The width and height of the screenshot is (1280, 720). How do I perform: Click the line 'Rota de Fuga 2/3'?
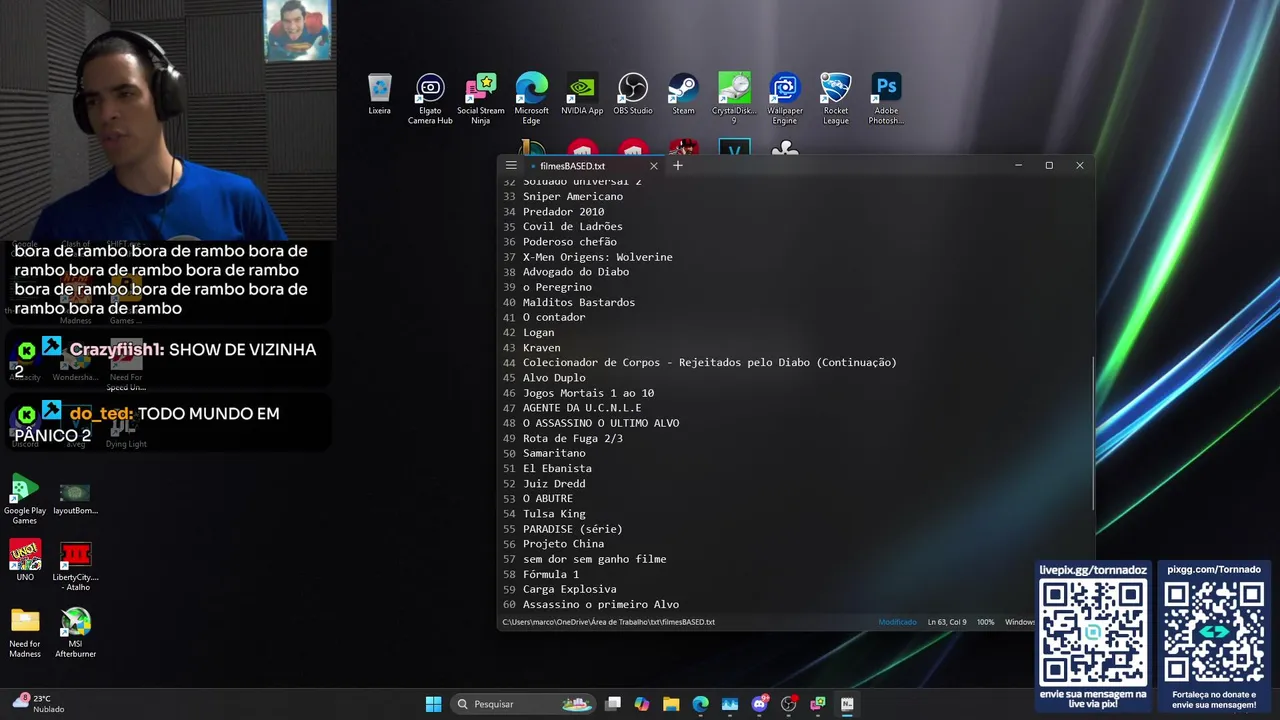pyautogui.click(x=573, y=438)
